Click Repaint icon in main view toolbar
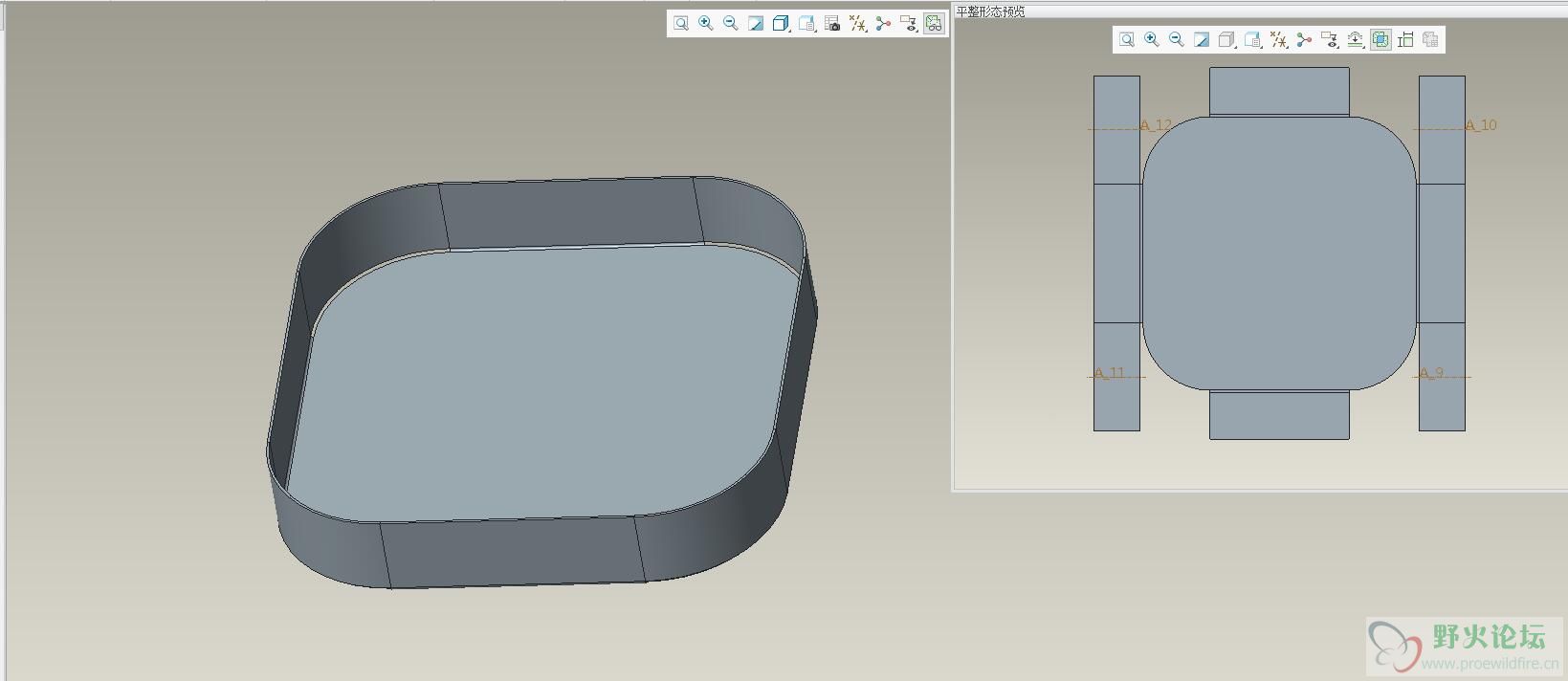Image resolution: width=1568 pixels, height=681 pixels. 756,24
